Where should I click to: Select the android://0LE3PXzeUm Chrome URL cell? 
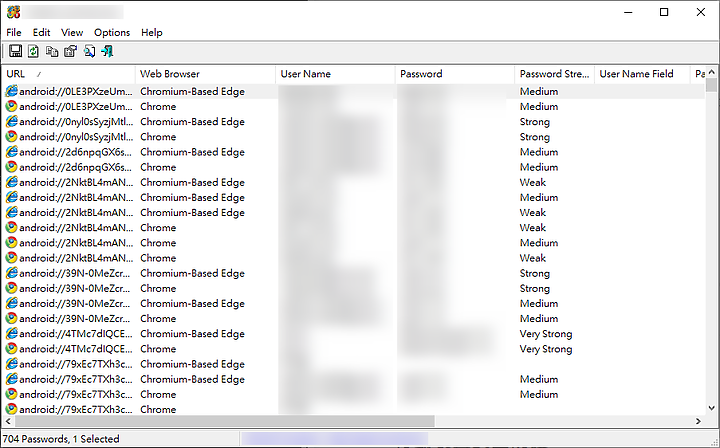point(76,106)
